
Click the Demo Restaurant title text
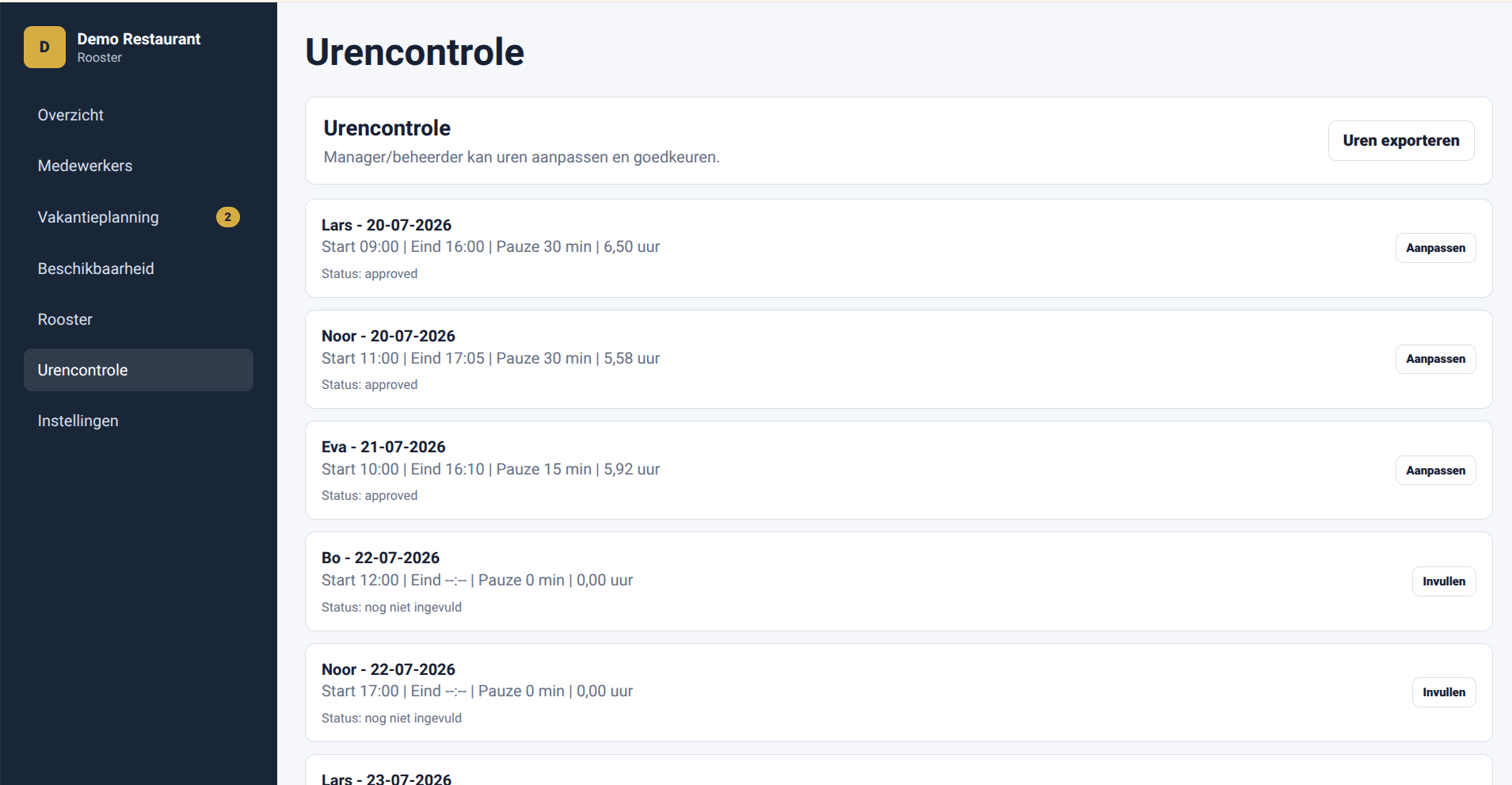pyautogui.click(x=139, y=39)
